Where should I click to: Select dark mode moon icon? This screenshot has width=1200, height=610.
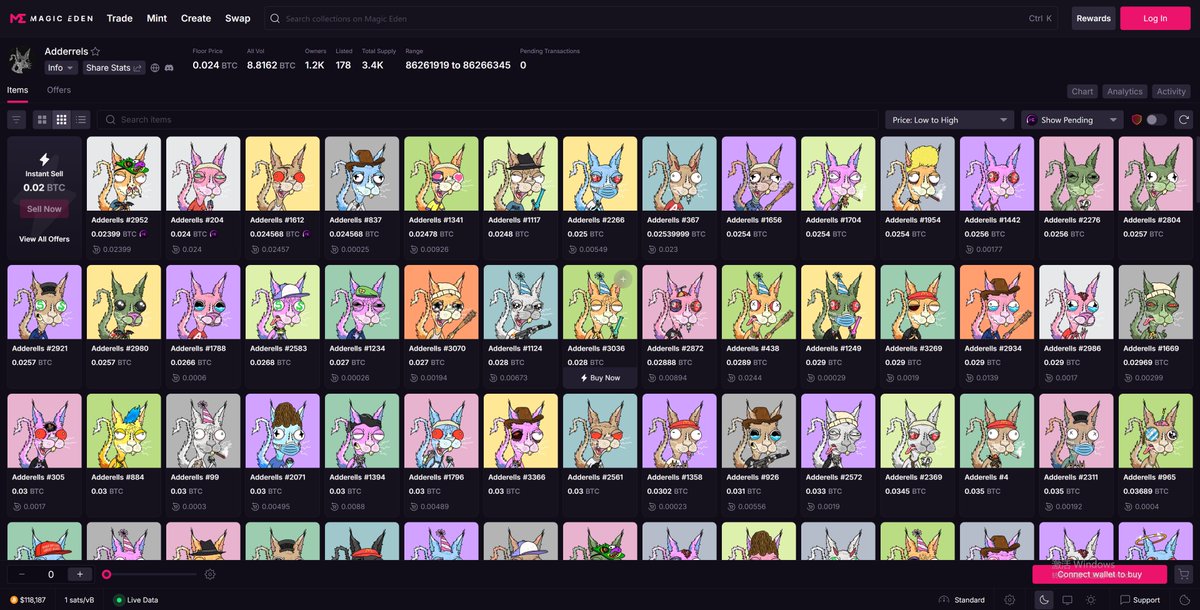pyautogui.click(x=1044, y=600)
